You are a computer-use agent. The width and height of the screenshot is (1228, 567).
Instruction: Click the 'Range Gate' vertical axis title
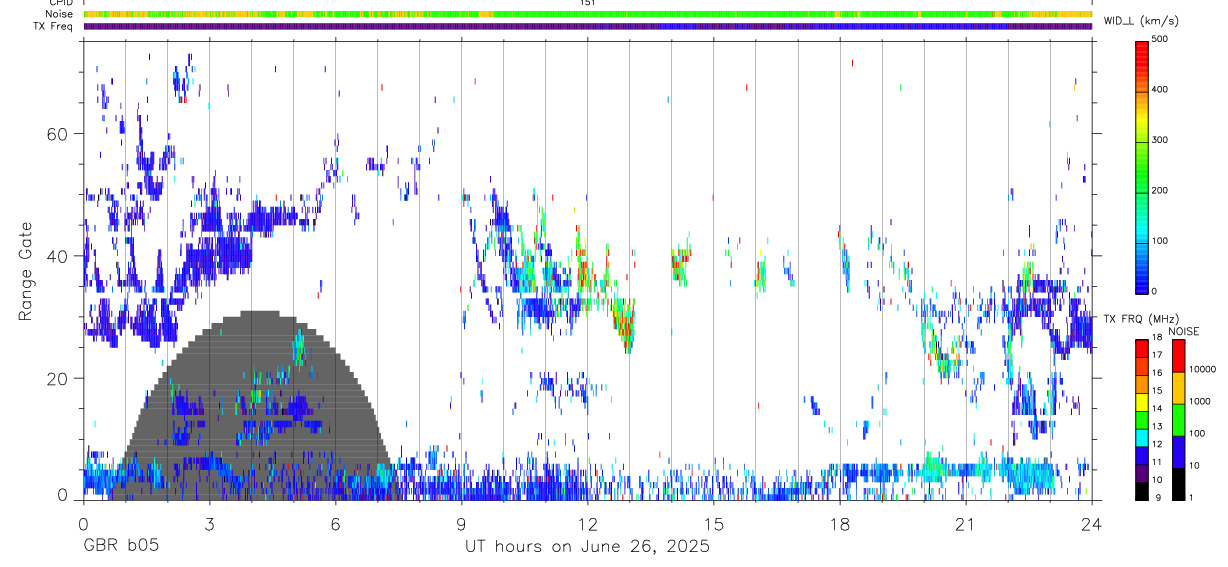[x=26, y=271]
